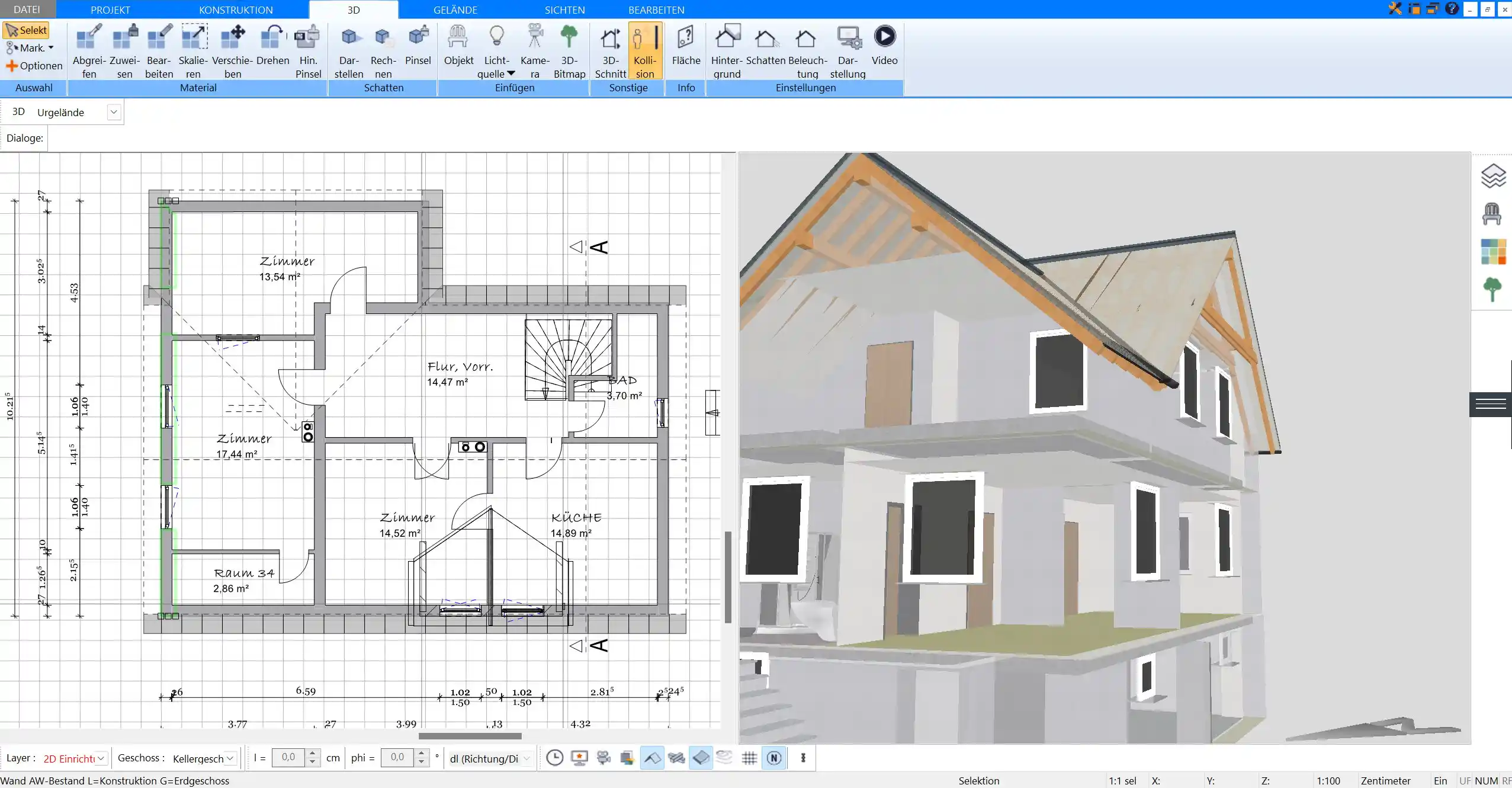This screenshot has height=788, width=1512.
Task: Select the shadow Pinsel tool
Action: click(x=418, y=45)
